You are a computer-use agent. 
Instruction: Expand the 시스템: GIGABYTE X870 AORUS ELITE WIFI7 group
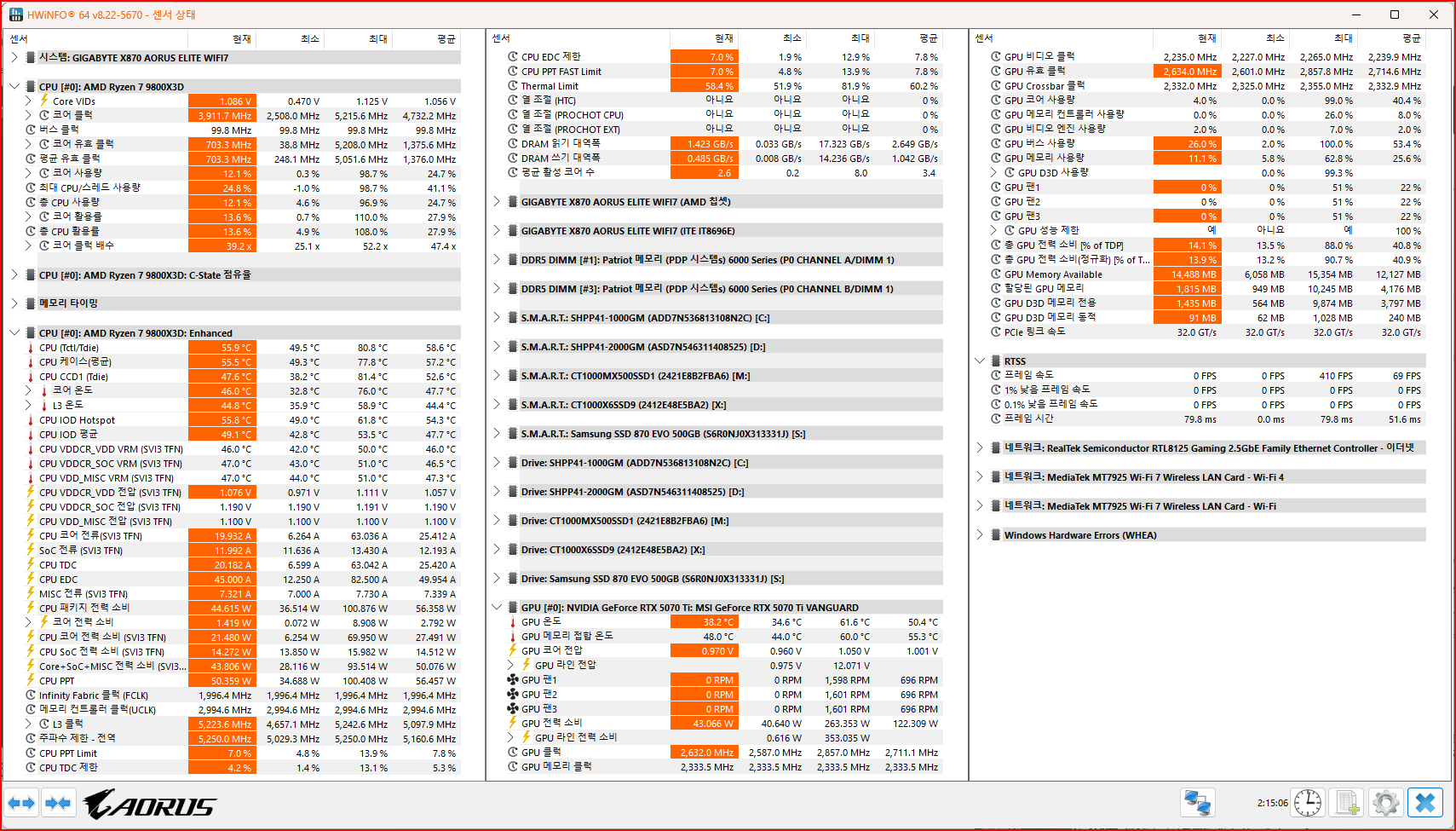[14, 58]
